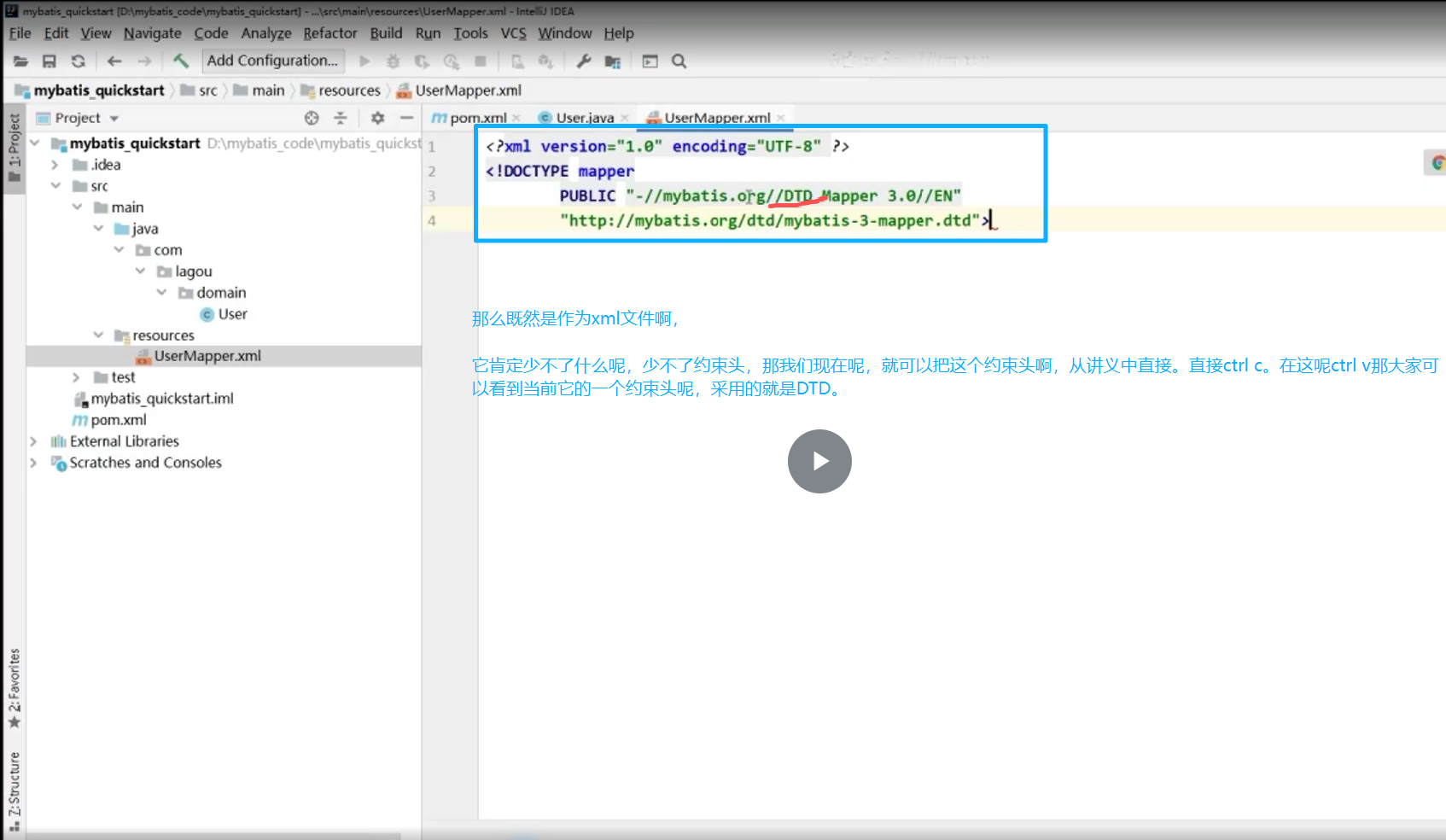Open the Navigate menu
Image resolution: width=1446 pixels, height=840 pixels.
(152, 33)
